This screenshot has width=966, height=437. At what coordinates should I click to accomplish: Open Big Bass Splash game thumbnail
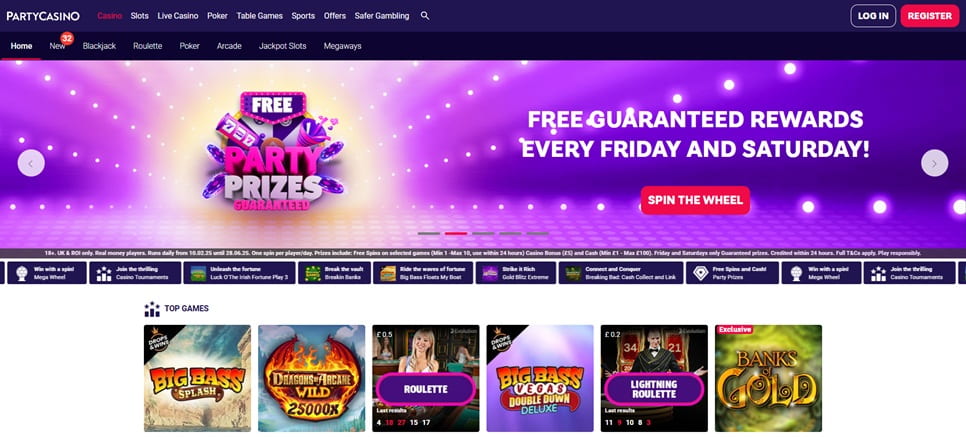pos(197,378)
